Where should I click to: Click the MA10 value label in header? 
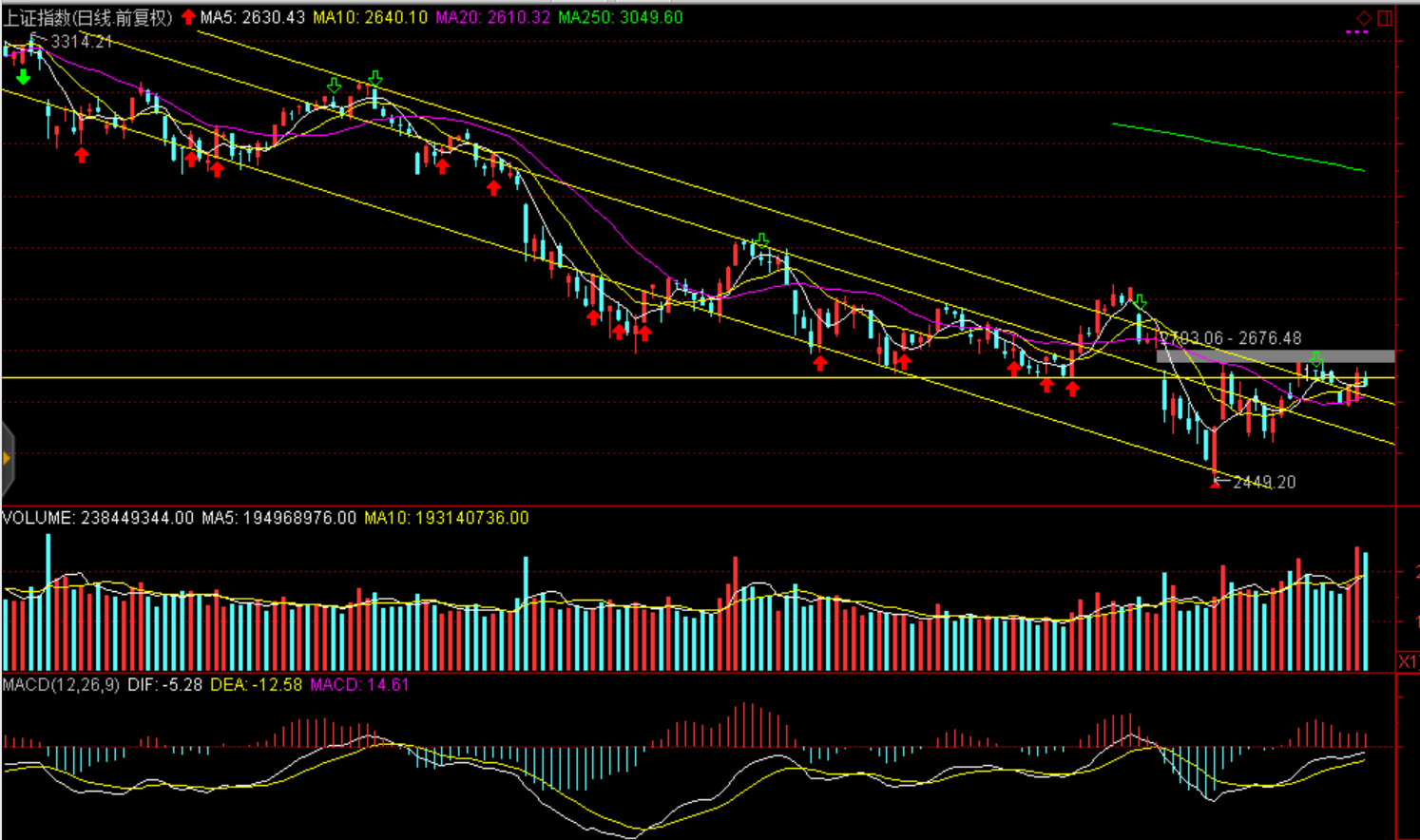[x=370, y=17]
